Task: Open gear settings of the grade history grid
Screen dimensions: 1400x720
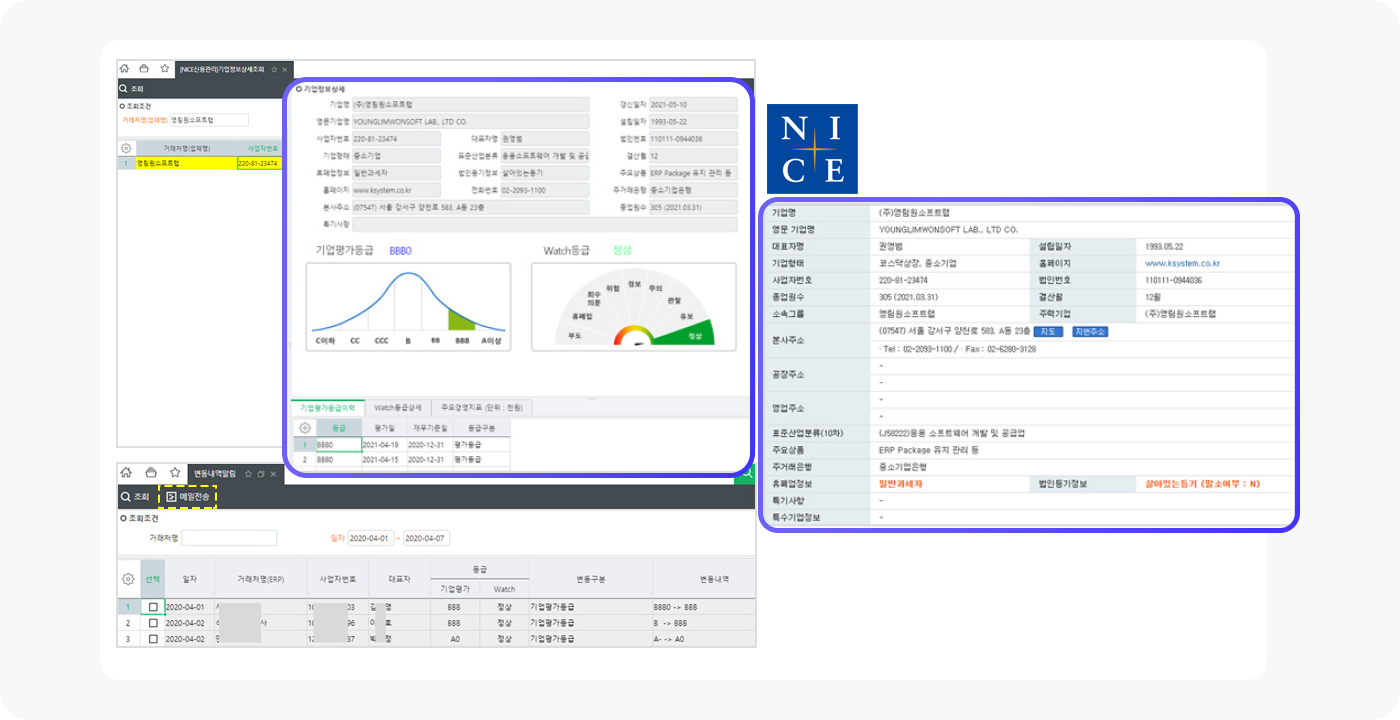Action: (x=304, y=428)
